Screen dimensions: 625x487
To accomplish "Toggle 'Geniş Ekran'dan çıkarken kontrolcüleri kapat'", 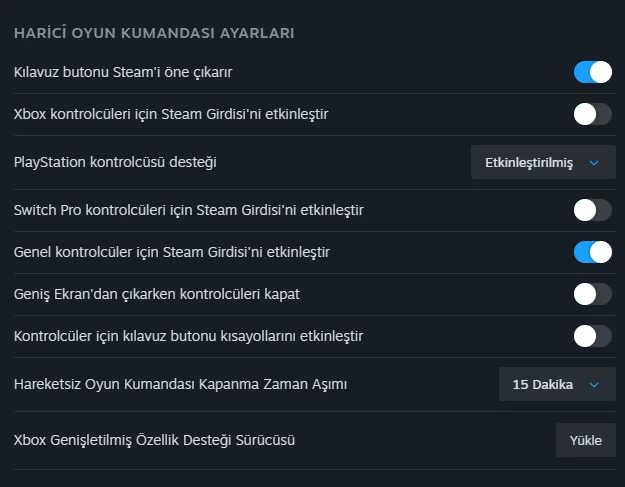I will 592,294.
